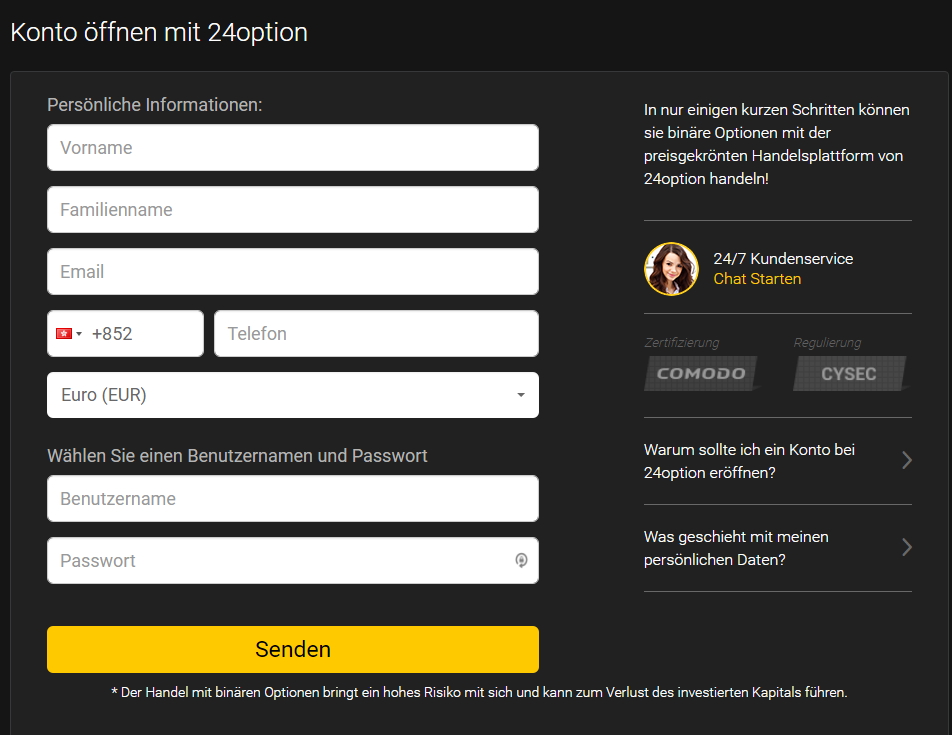Click the password key icon in Passwort field
Image resolution: width=952 pixels, height=735 pixels.
click(x=521, y=560)
